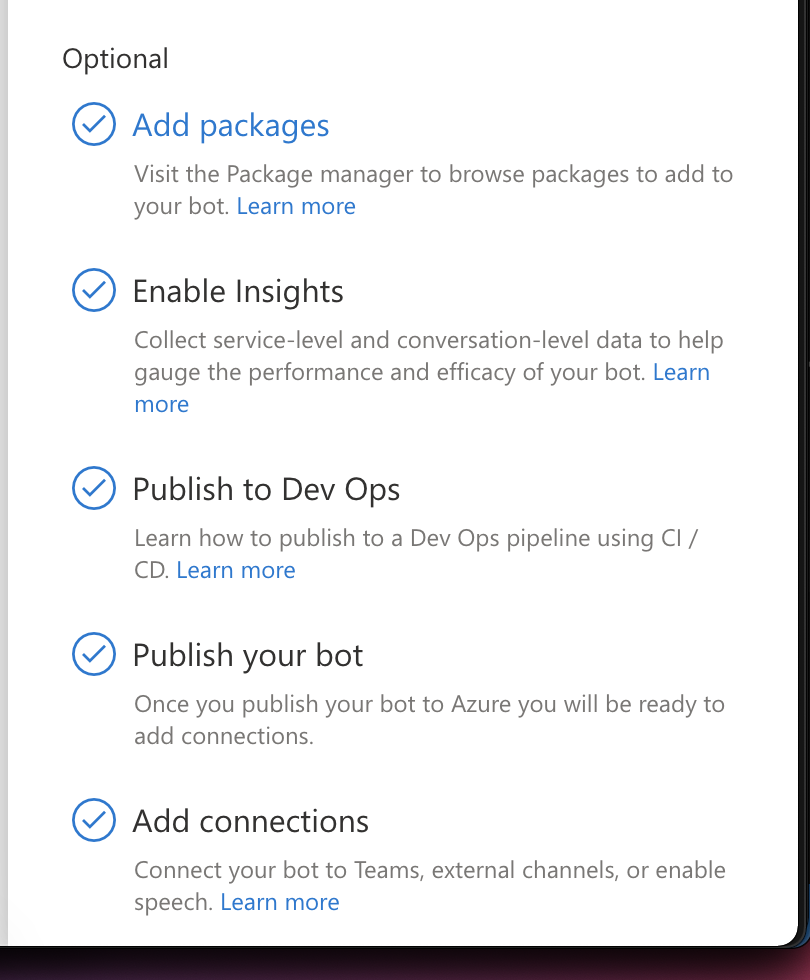
Task: Select the Enable Insights heading
Action: [x=238, y=292]
